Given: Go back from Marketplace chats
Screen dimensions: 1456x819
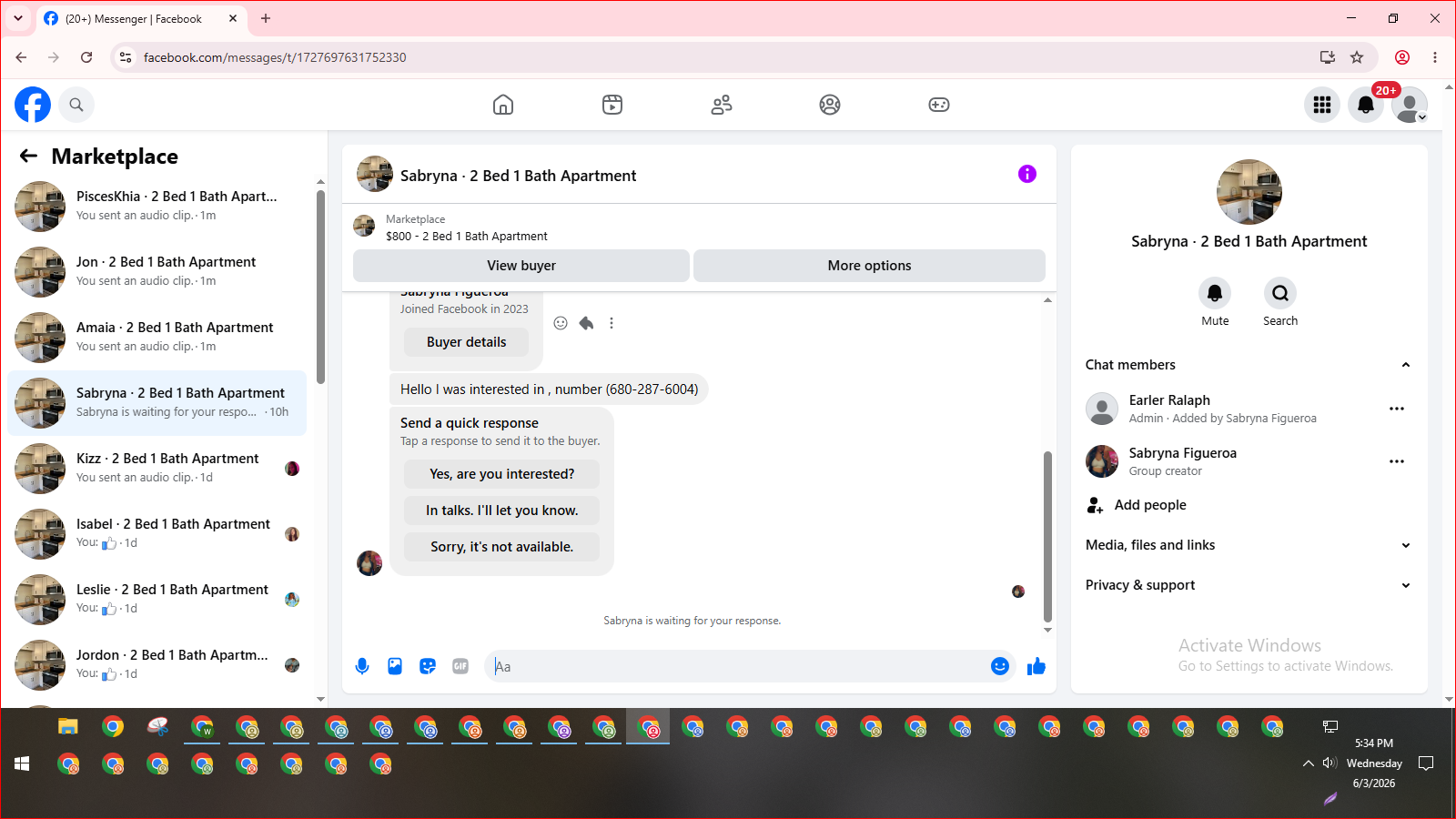Looking at the screenshot, I should (29, 156).
